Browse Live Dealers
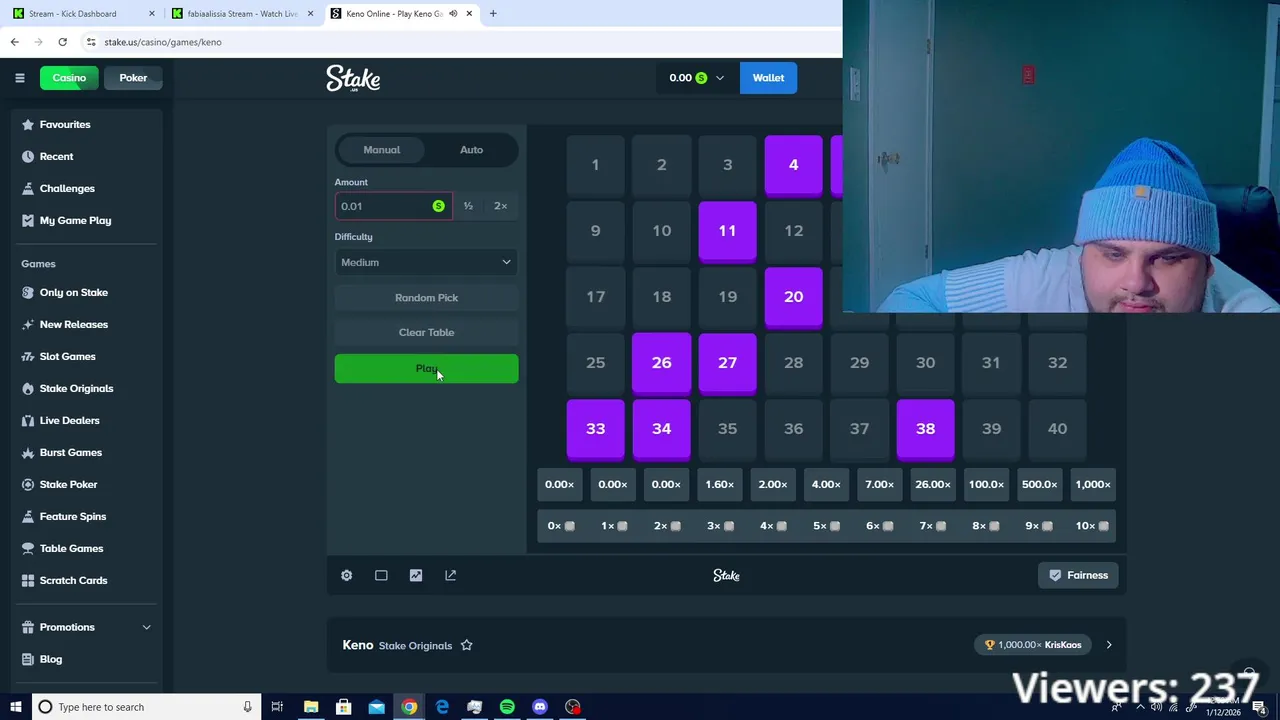This screenshot has height=720, width=1280. tap(69, 420)
